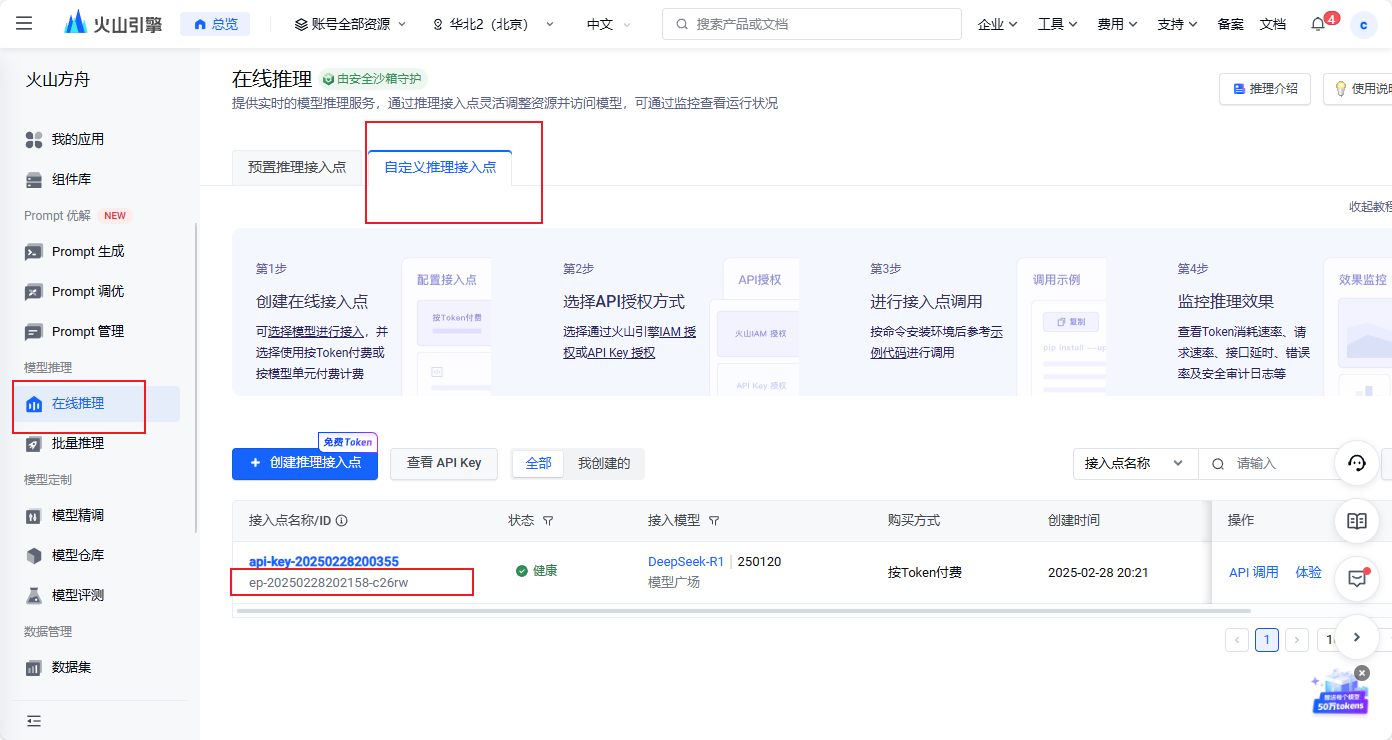The width and height of the screenshot is (1392, 740).
Task: Open the documentation book floating icon
Action: pos(1357,521)
